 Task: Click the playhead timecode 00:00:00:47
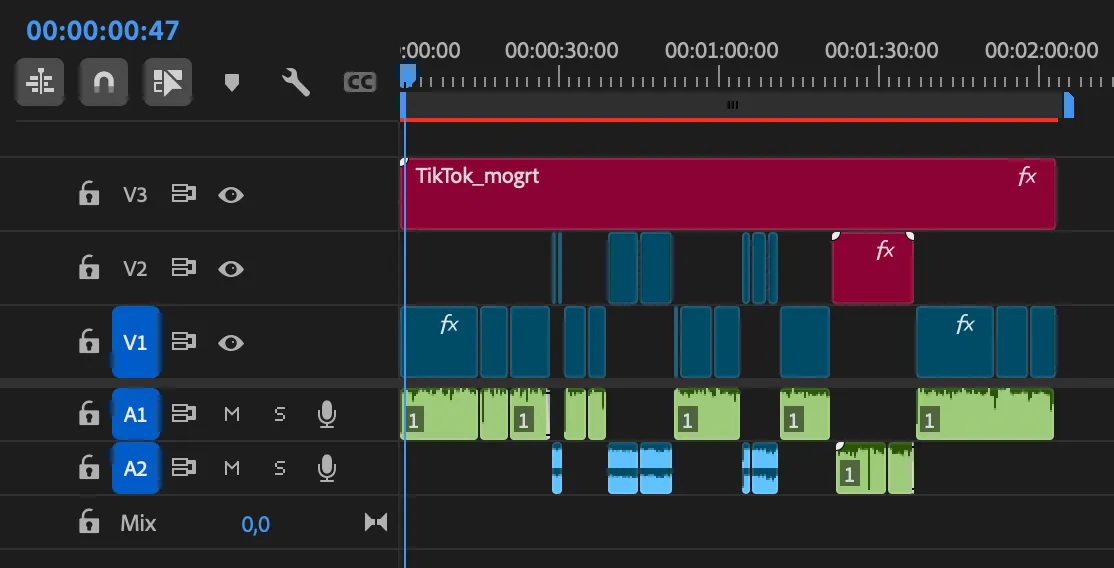pos(102,30)
